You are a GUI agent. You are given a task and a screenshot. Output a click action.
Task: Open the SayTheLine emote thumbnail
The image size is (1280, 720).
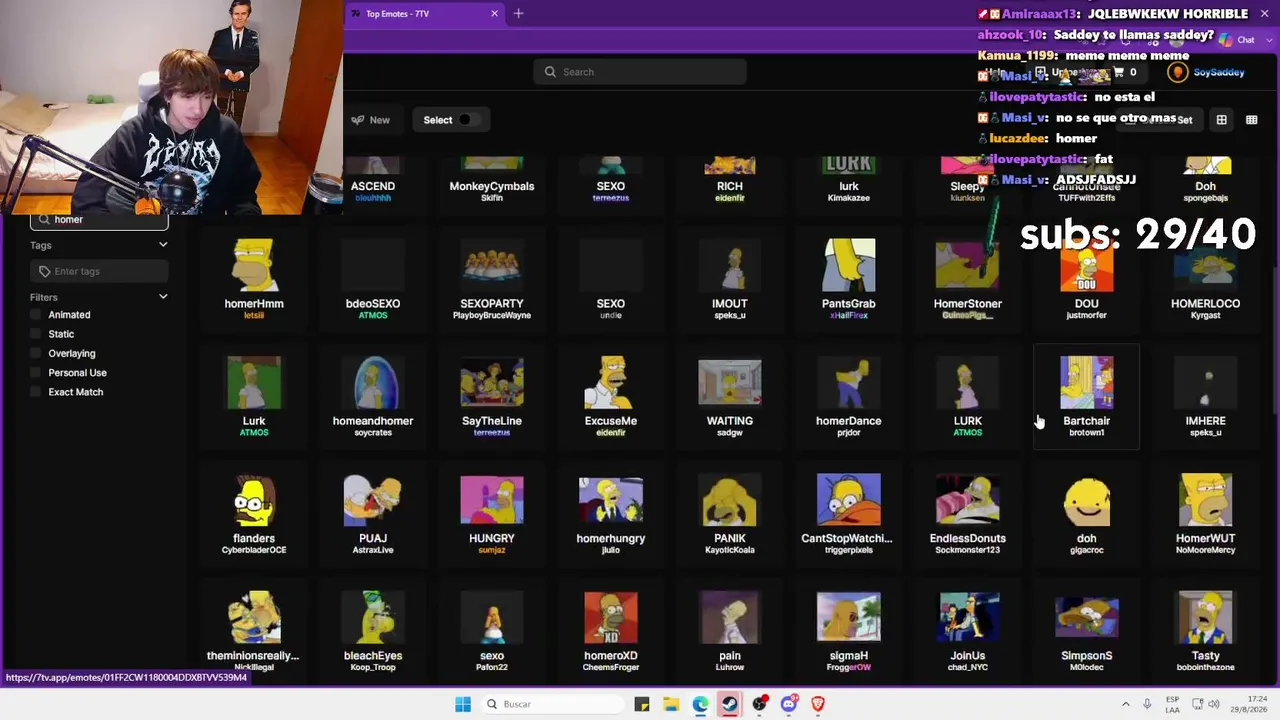click(x=492, y=382)
